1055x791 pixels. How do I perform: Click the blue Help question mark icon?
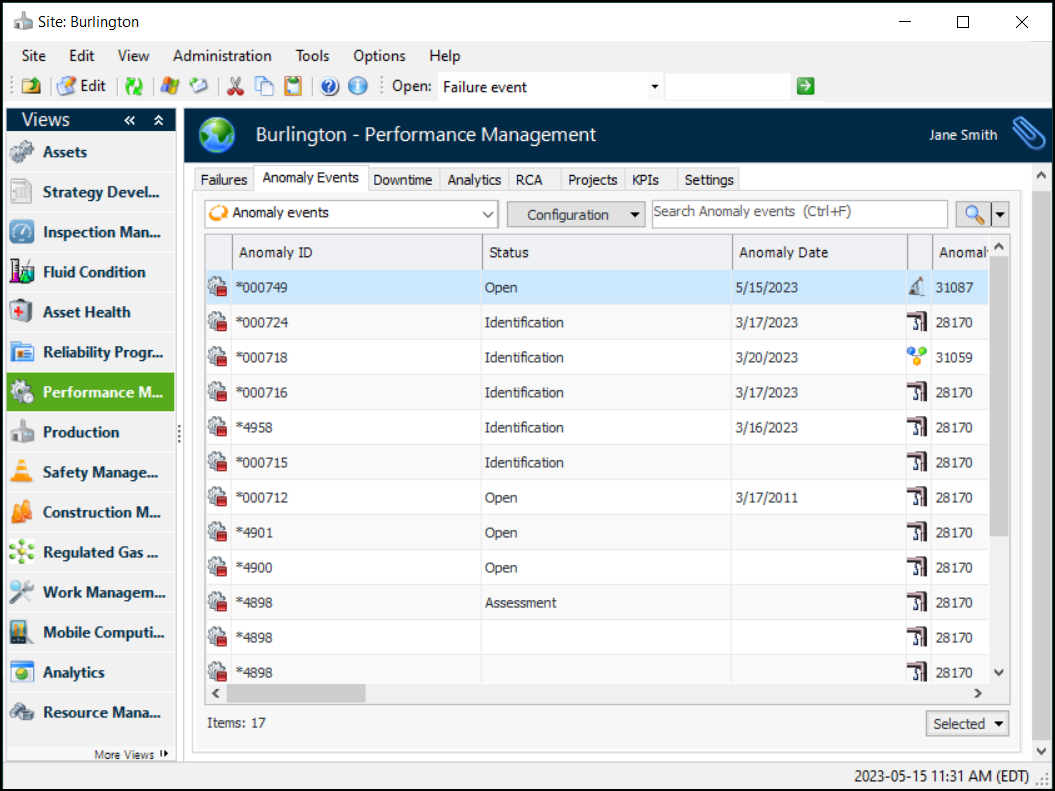coord(329,87)
